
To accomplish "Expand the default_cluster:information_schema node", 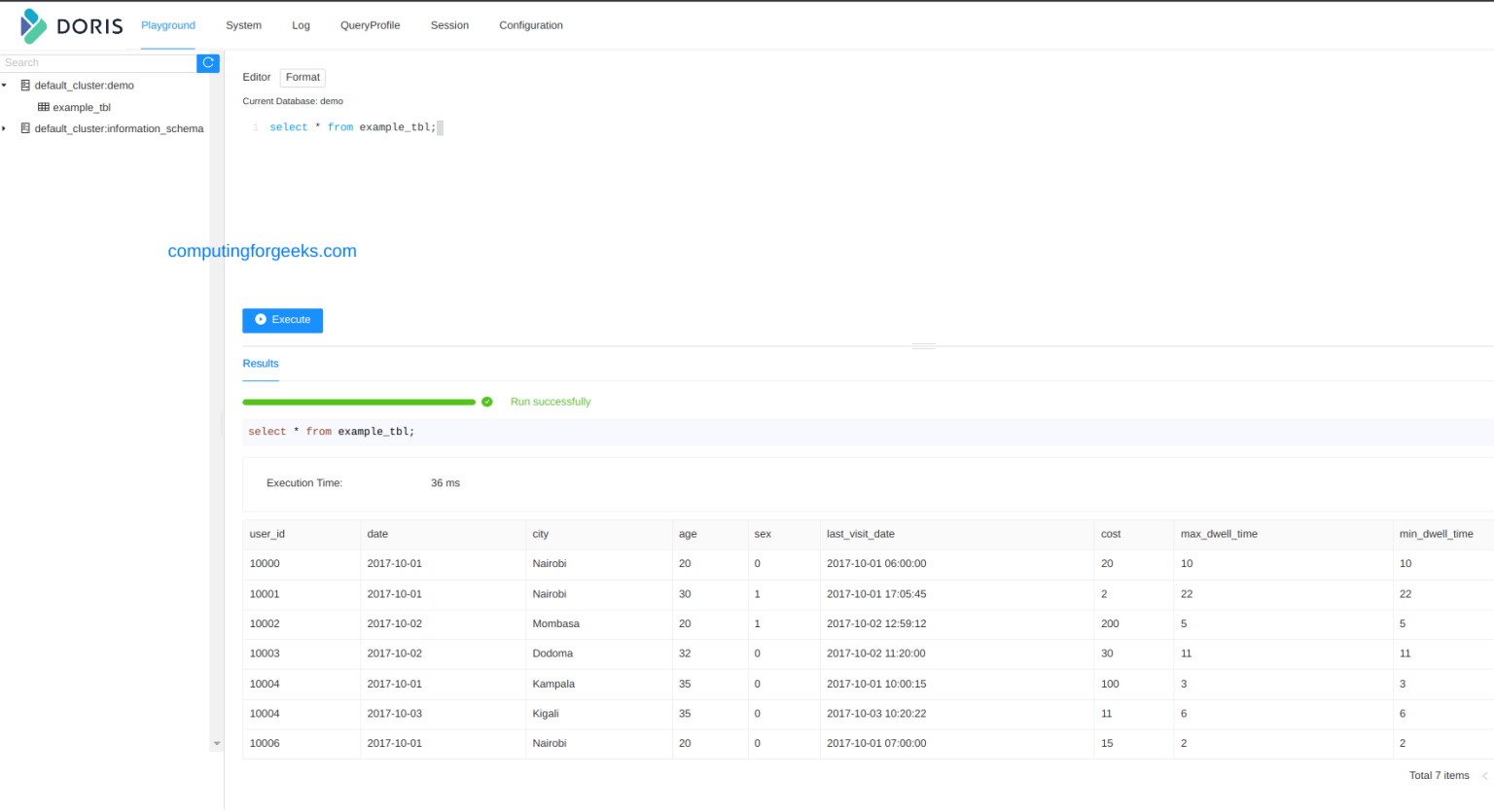I will [x=5, y=128].
